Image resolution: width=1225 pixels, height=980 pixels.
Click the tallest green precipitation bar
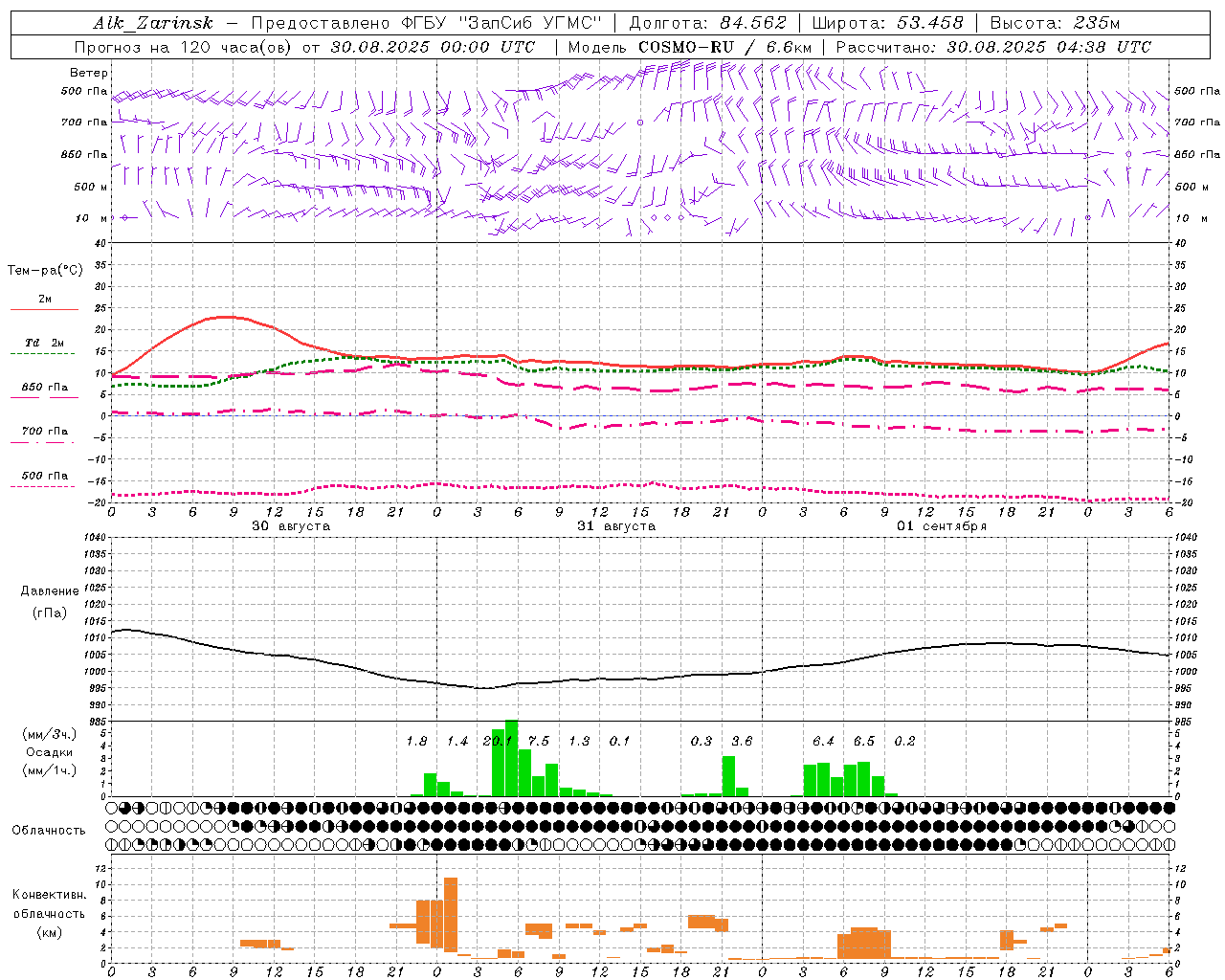(x=512, y=758)
